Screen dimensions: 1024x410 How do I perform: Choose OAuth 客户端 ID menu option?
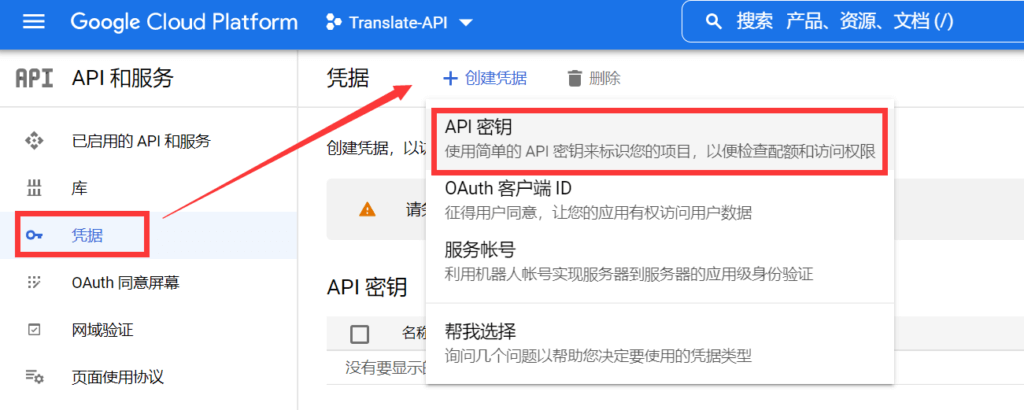(x=660, y=200)
